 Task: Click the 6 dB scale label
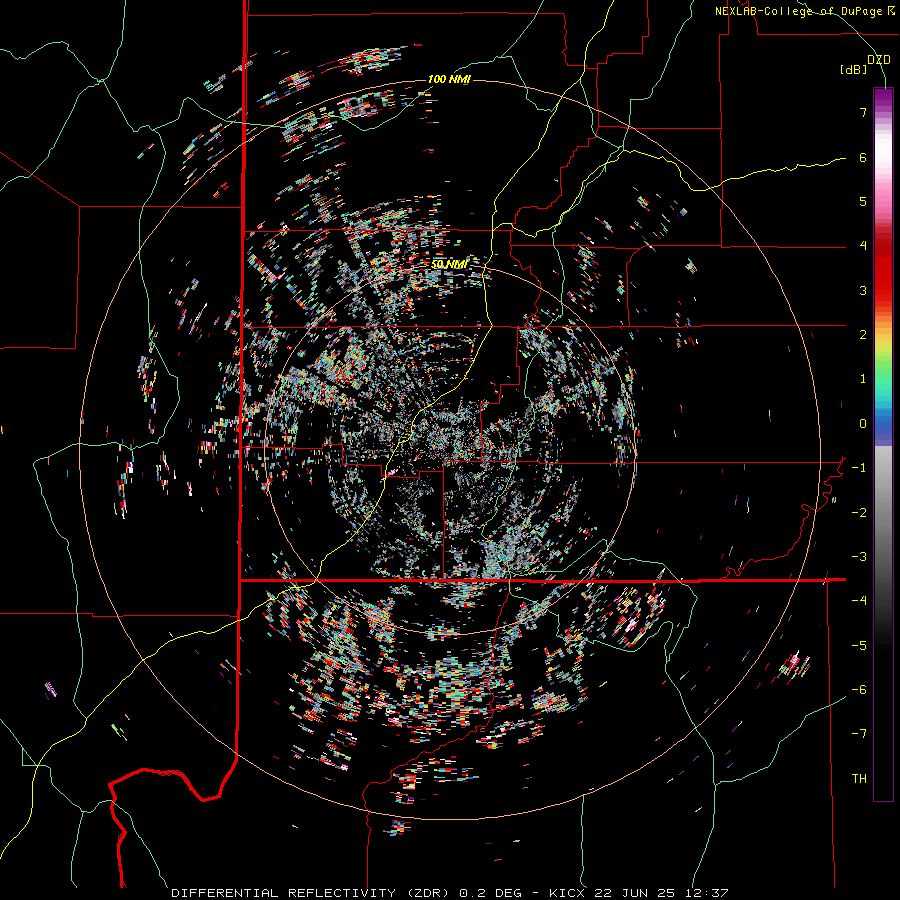pos(863,157)
